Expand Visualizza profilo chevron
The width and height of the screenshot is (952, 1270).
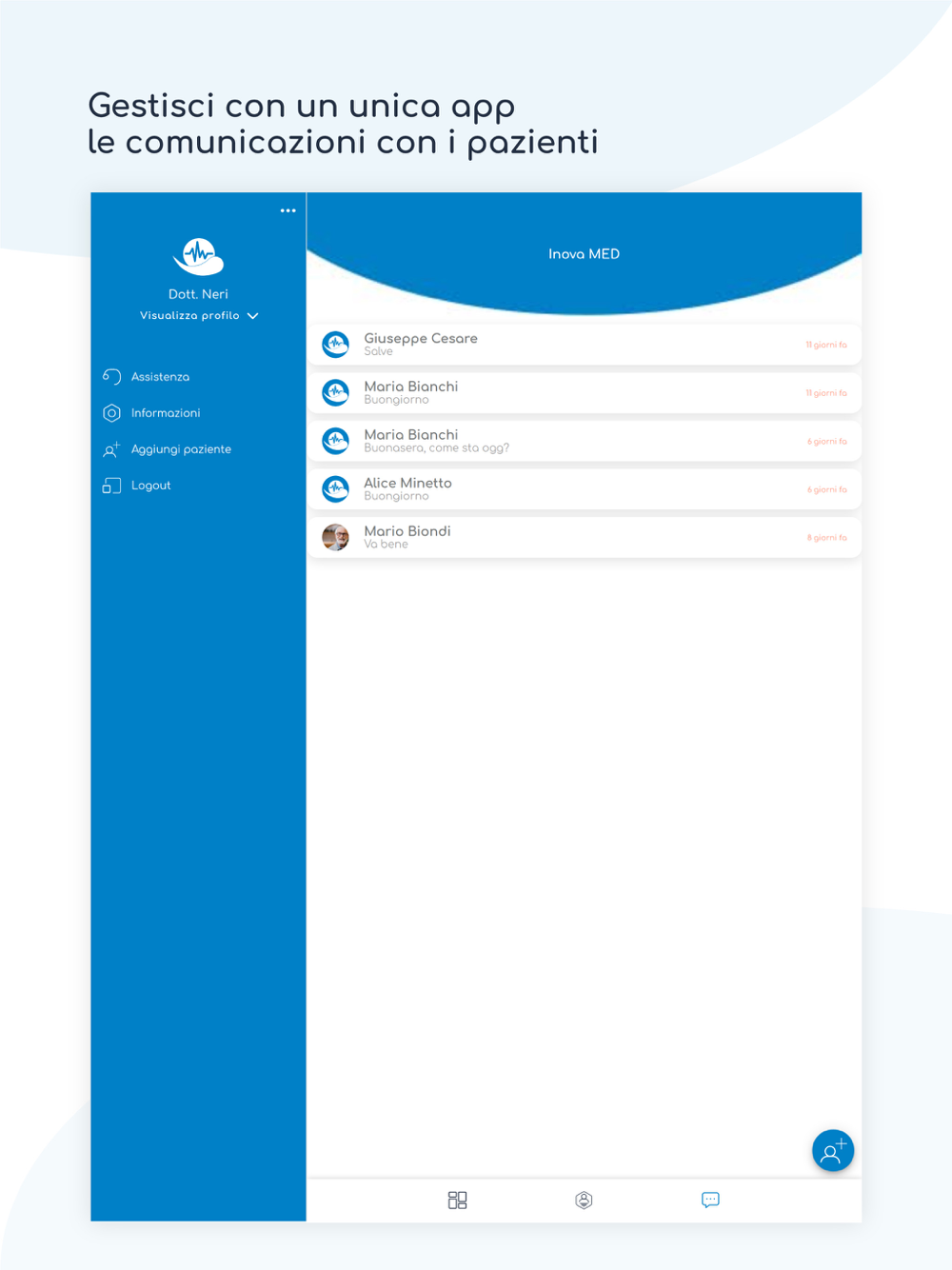point(253,316)
